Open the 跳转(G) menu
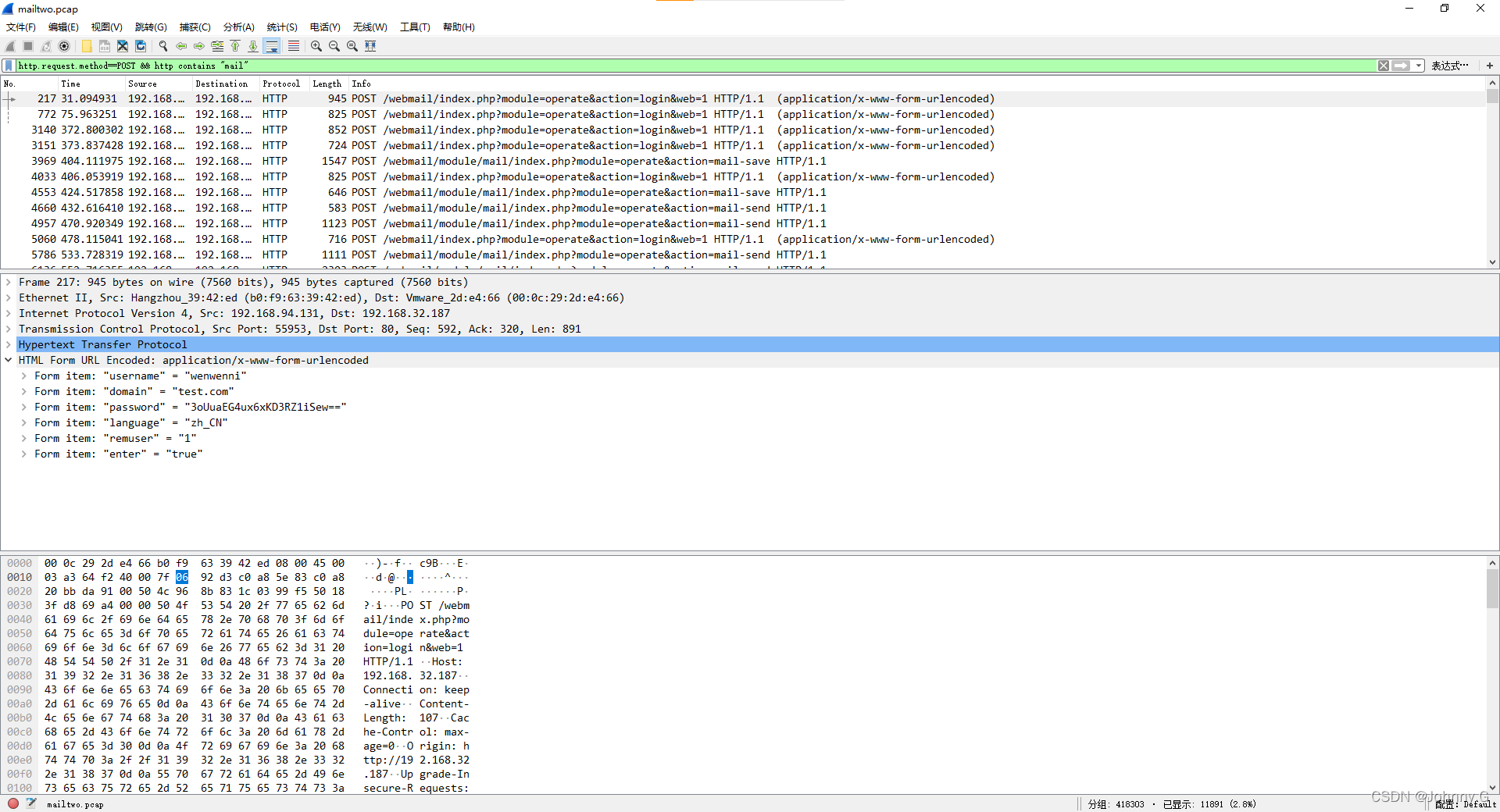This screenshot has height=812, width=1500. tap(151, 27)
